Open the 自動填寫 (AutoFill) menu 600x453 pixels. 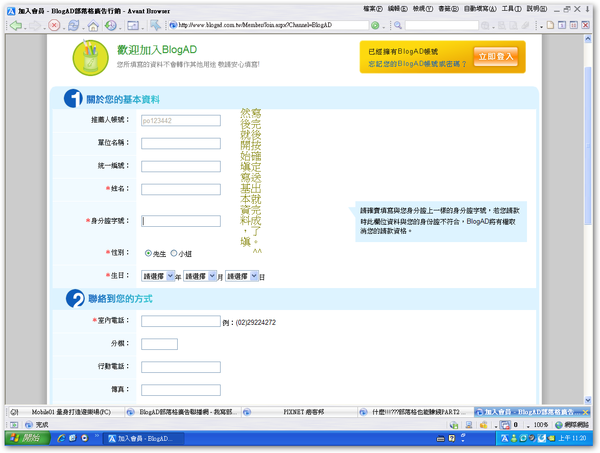pyautogui.click(x=480, y=9)
